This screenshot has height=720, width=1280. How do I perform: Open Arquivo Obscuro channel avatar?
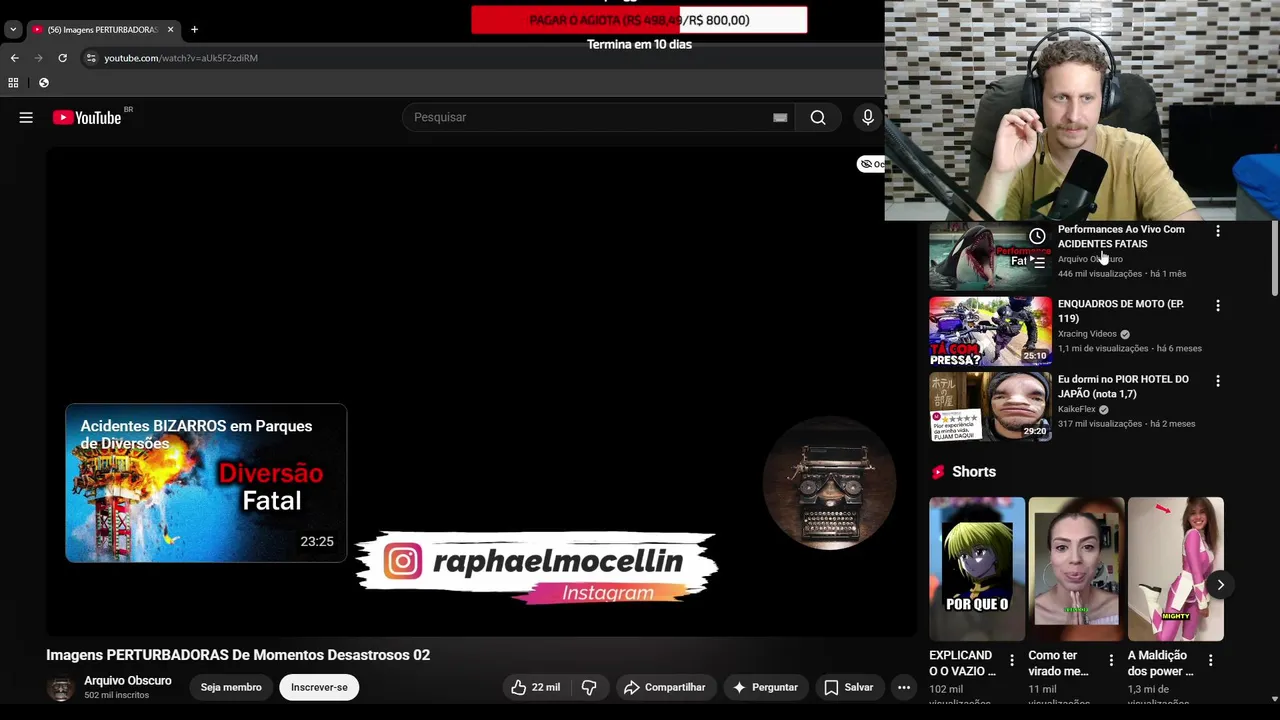click(x=61, y=688)
